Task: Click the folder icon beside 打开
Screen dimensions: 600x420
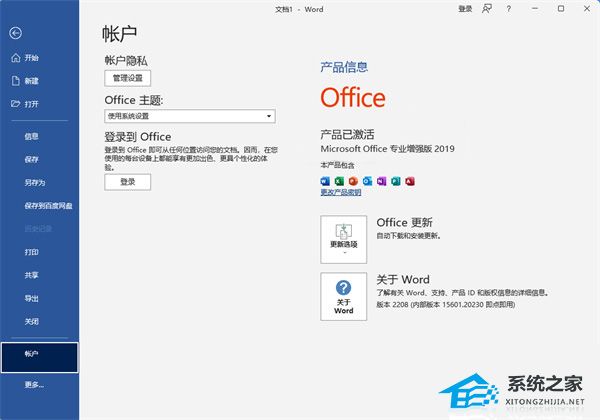Action: [x=15, y=104]
